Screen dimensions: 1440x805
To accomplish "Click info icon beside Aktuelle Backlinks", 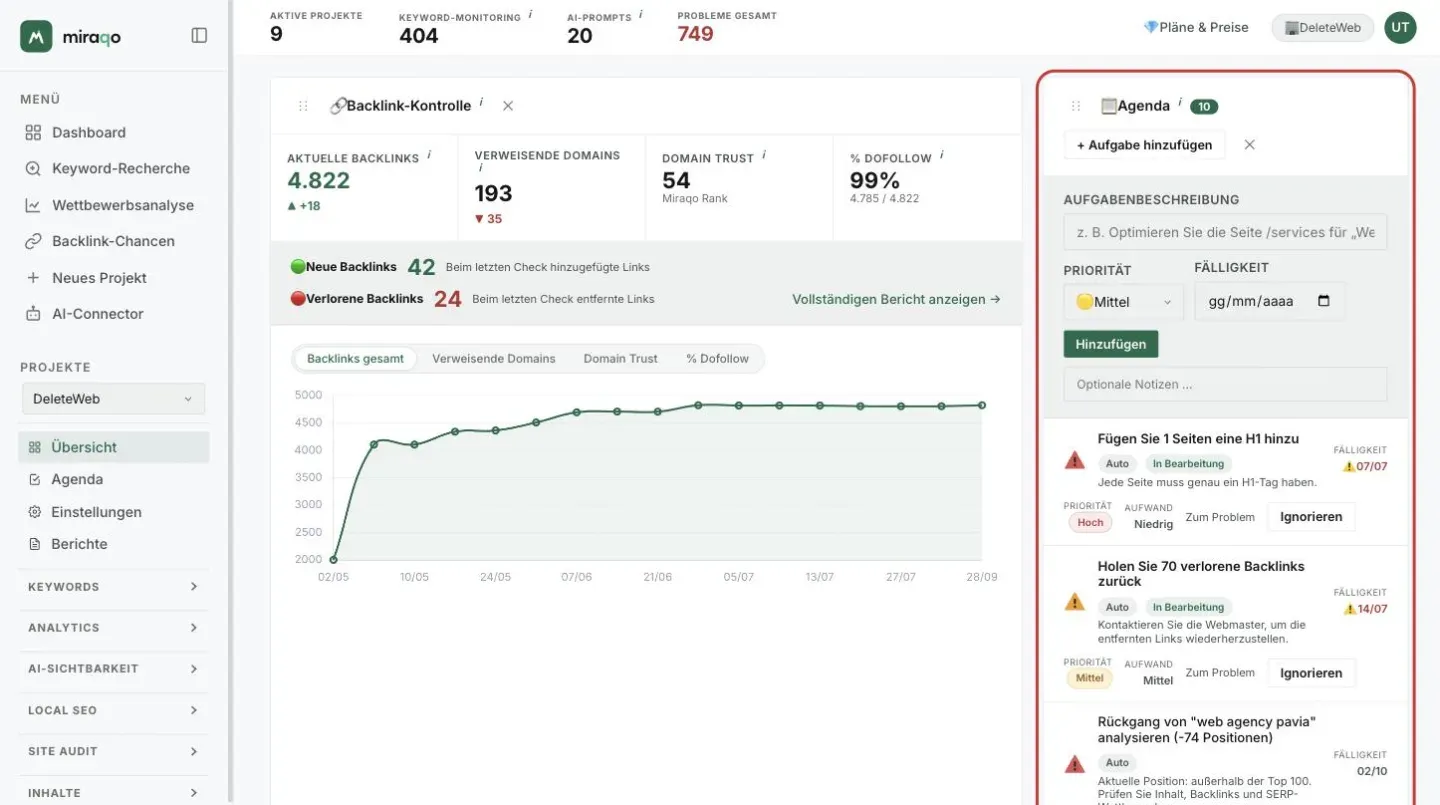I will 429,155.
